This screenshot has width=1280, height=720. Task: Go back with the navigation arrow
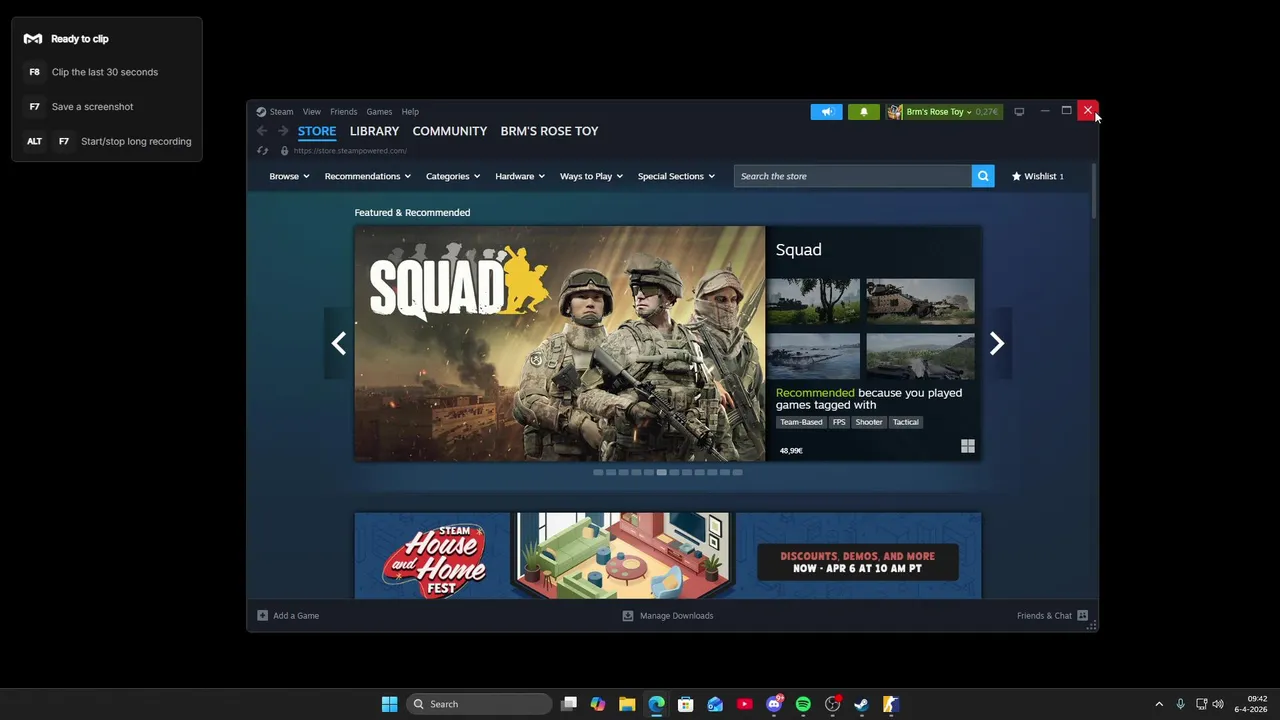point(262,131)
